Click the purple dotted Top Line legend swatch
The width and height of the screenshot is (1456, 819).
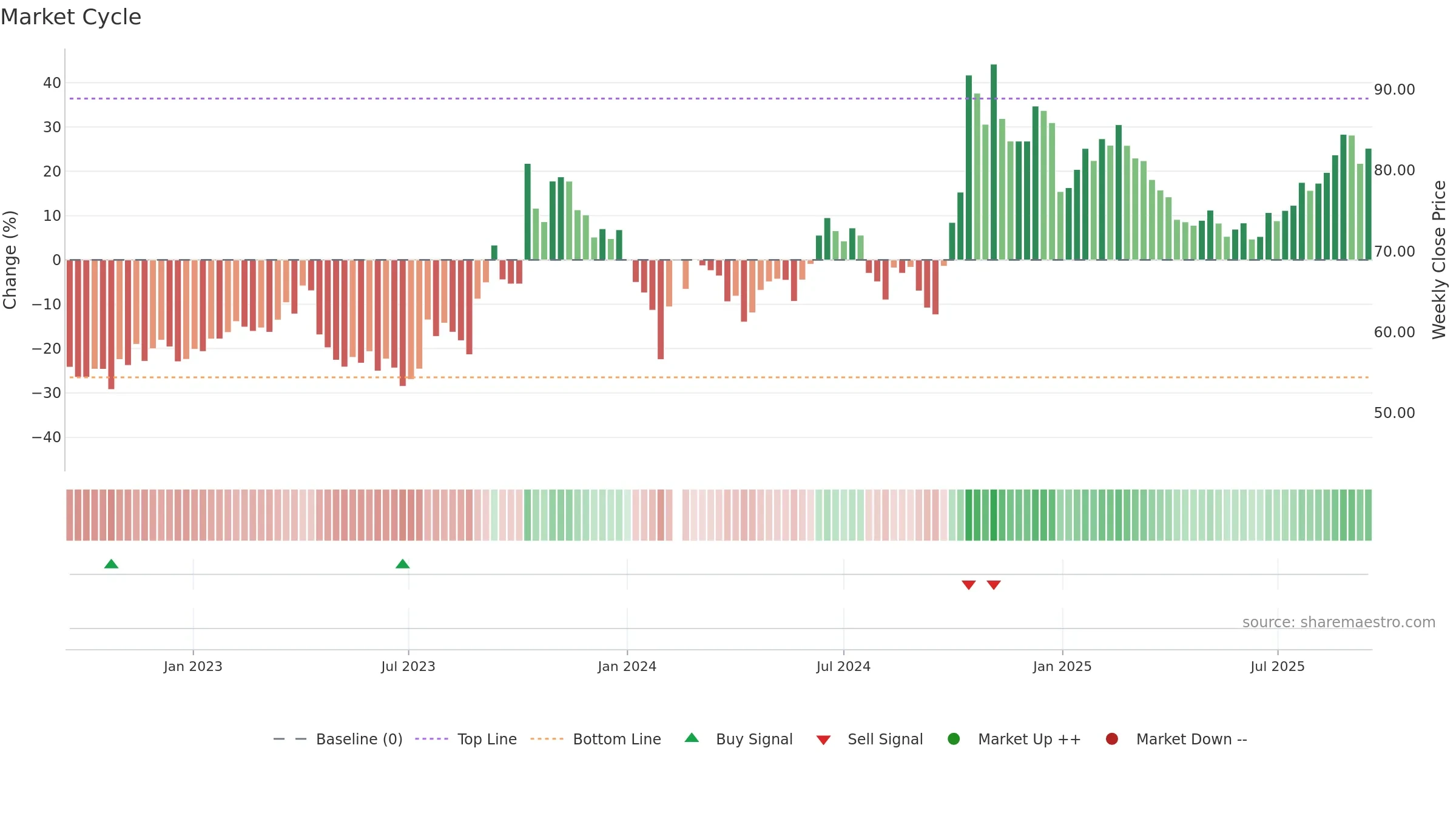coord(431,739)
